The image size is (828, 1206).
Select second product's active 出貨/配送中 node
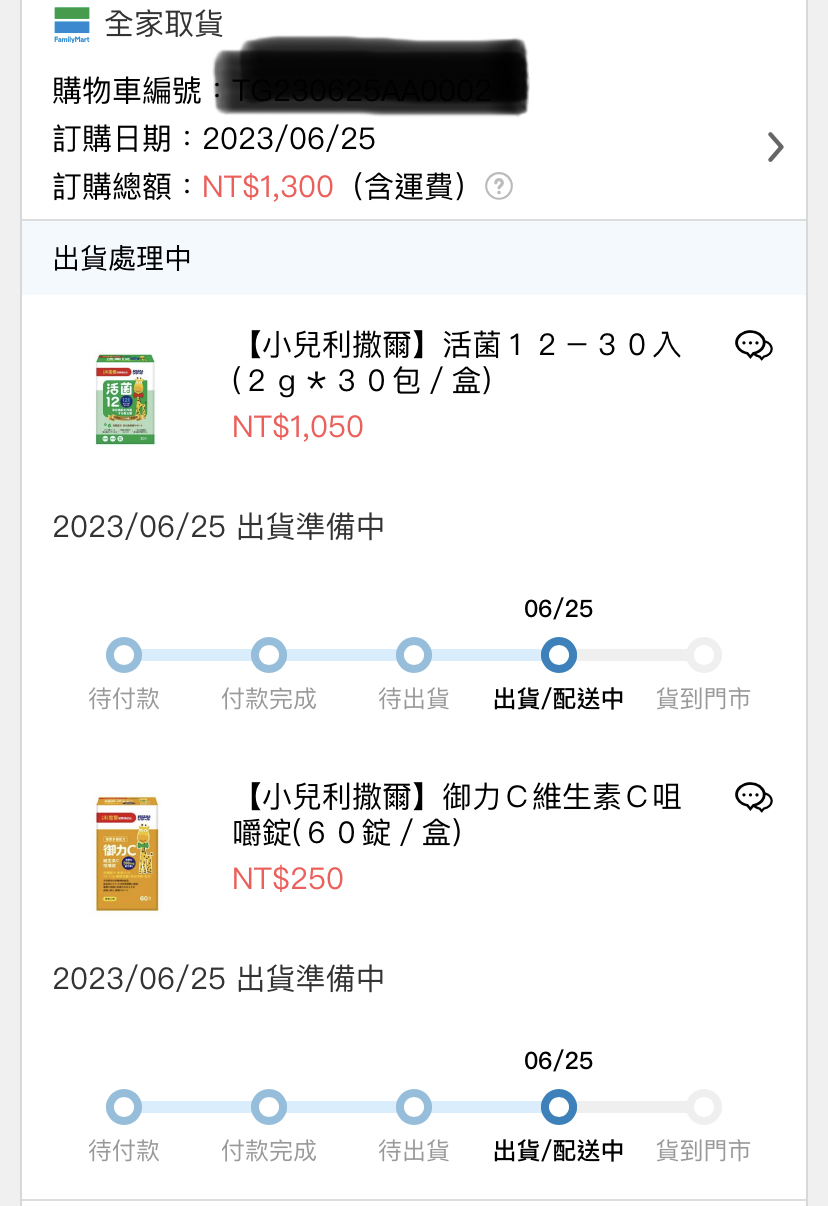559,1108
